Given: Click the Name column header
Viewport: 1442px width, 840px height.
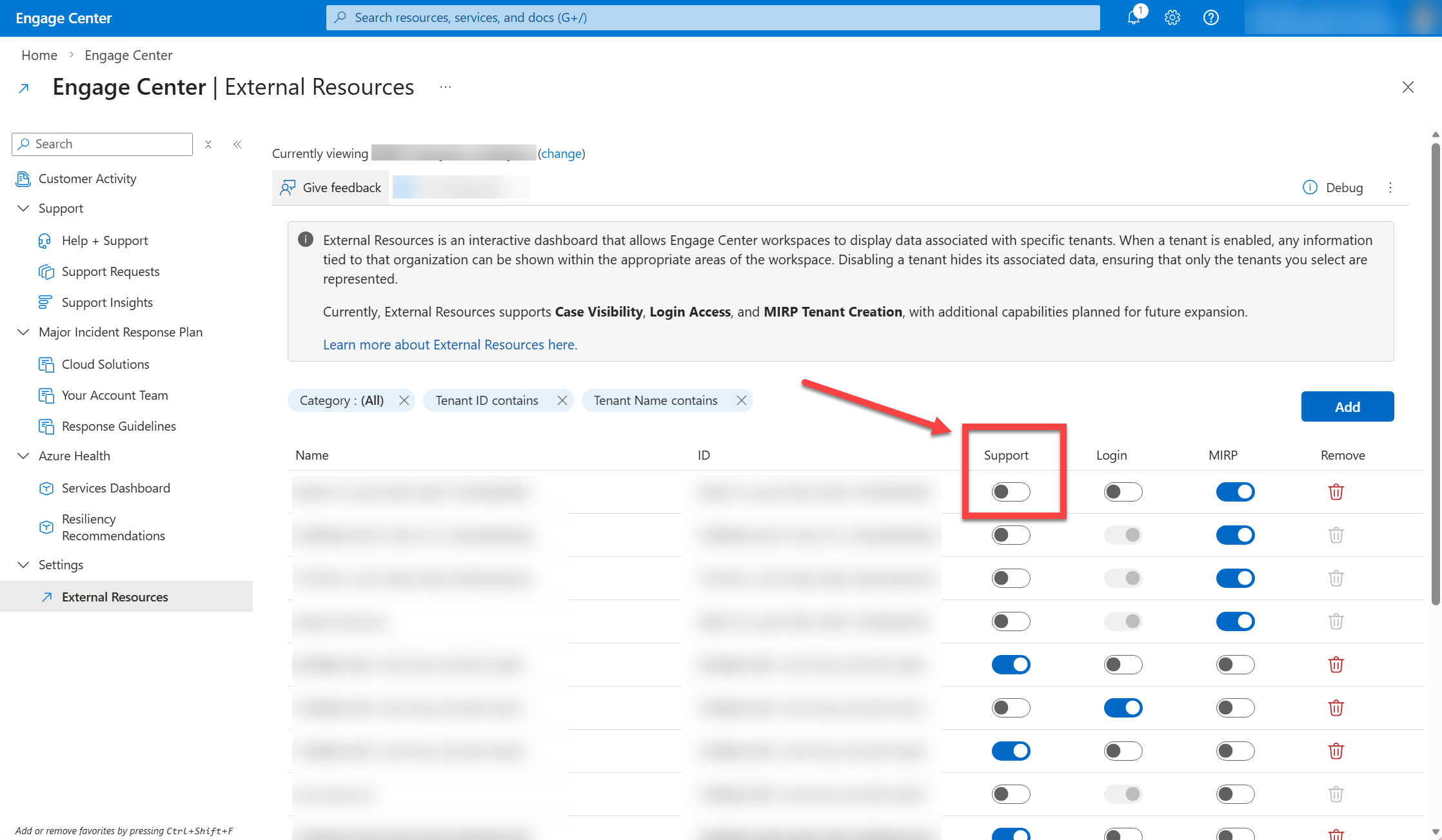Looking at the screenshot, I should (x=312, y=455).
